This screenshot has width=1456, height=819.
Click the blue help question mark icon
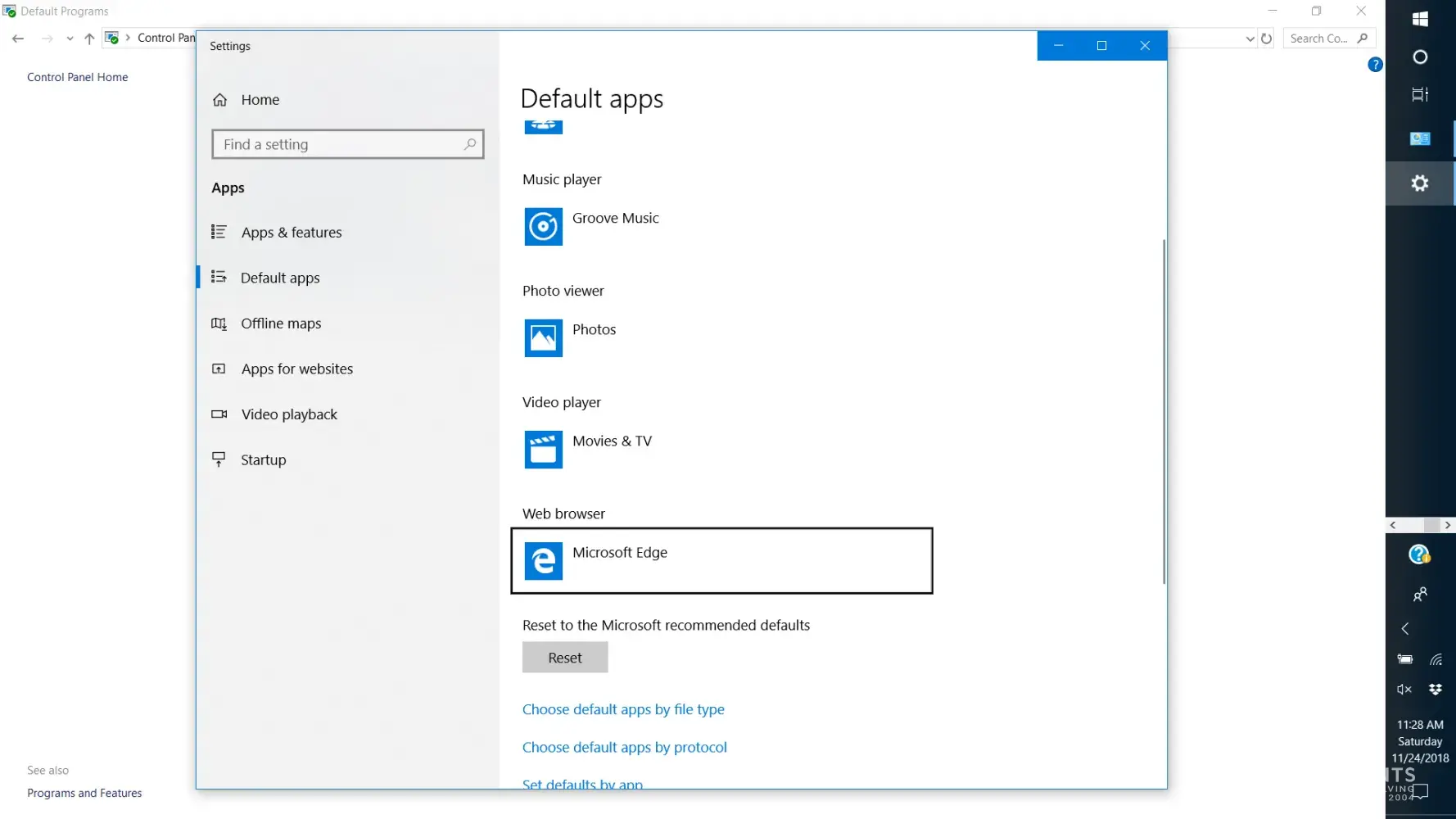click(x=1375, y=65)
